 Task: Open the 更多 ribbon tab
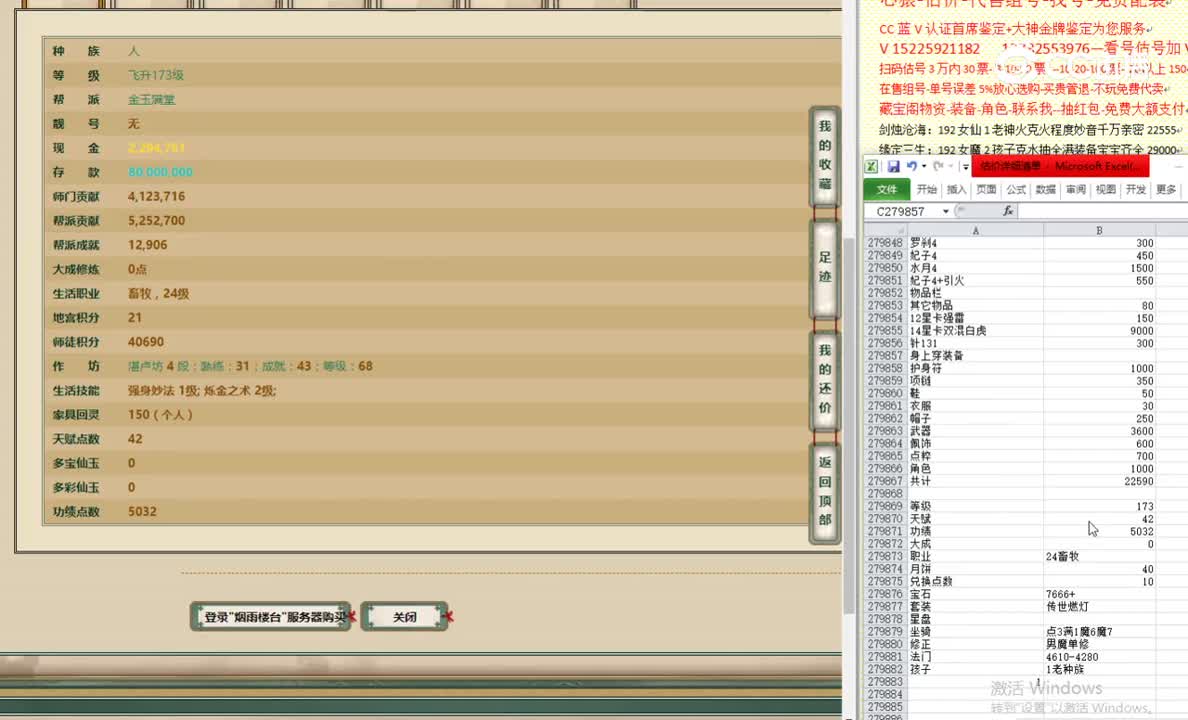[1166, 189]
